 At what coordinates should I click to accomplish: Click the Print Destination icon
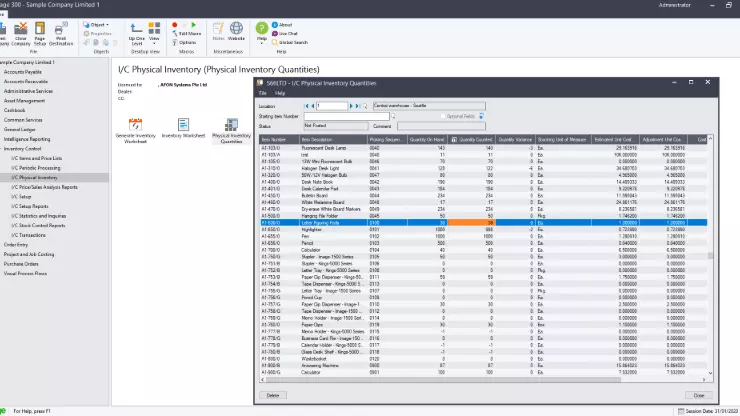pos(61,34)
